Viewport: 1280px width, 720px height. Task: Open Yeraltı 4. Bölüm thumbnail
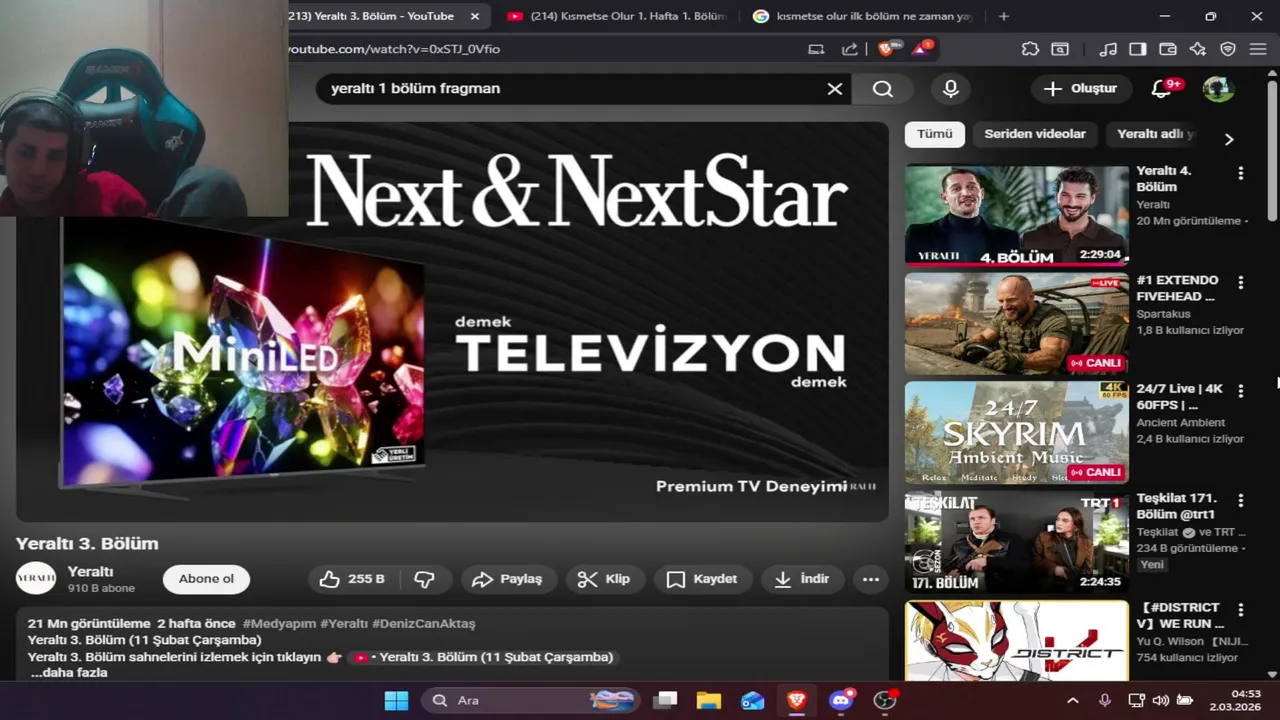coord(1016,215)
